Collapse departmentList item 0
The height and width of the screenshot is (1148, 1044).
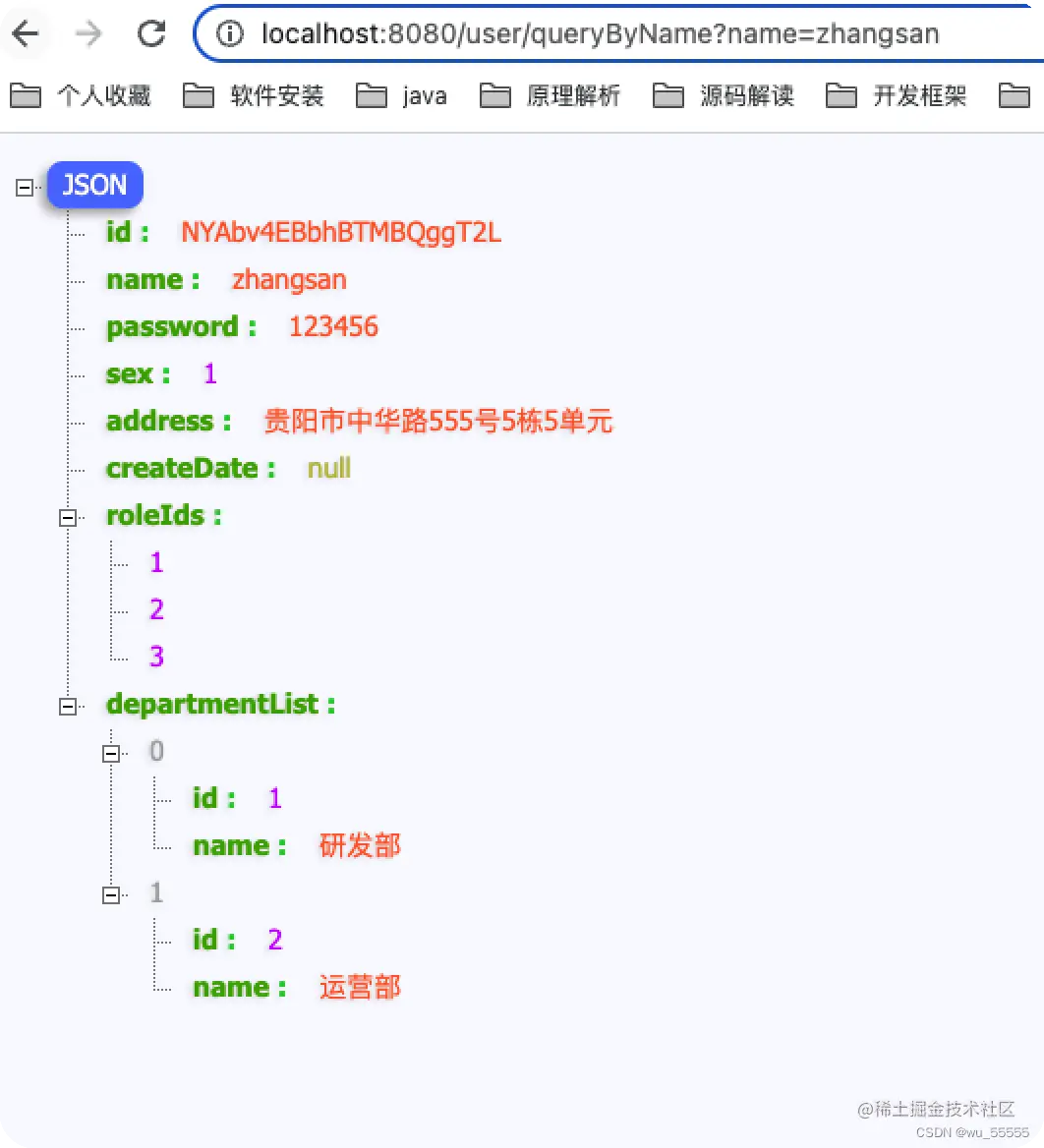click(x=111, y=753)
